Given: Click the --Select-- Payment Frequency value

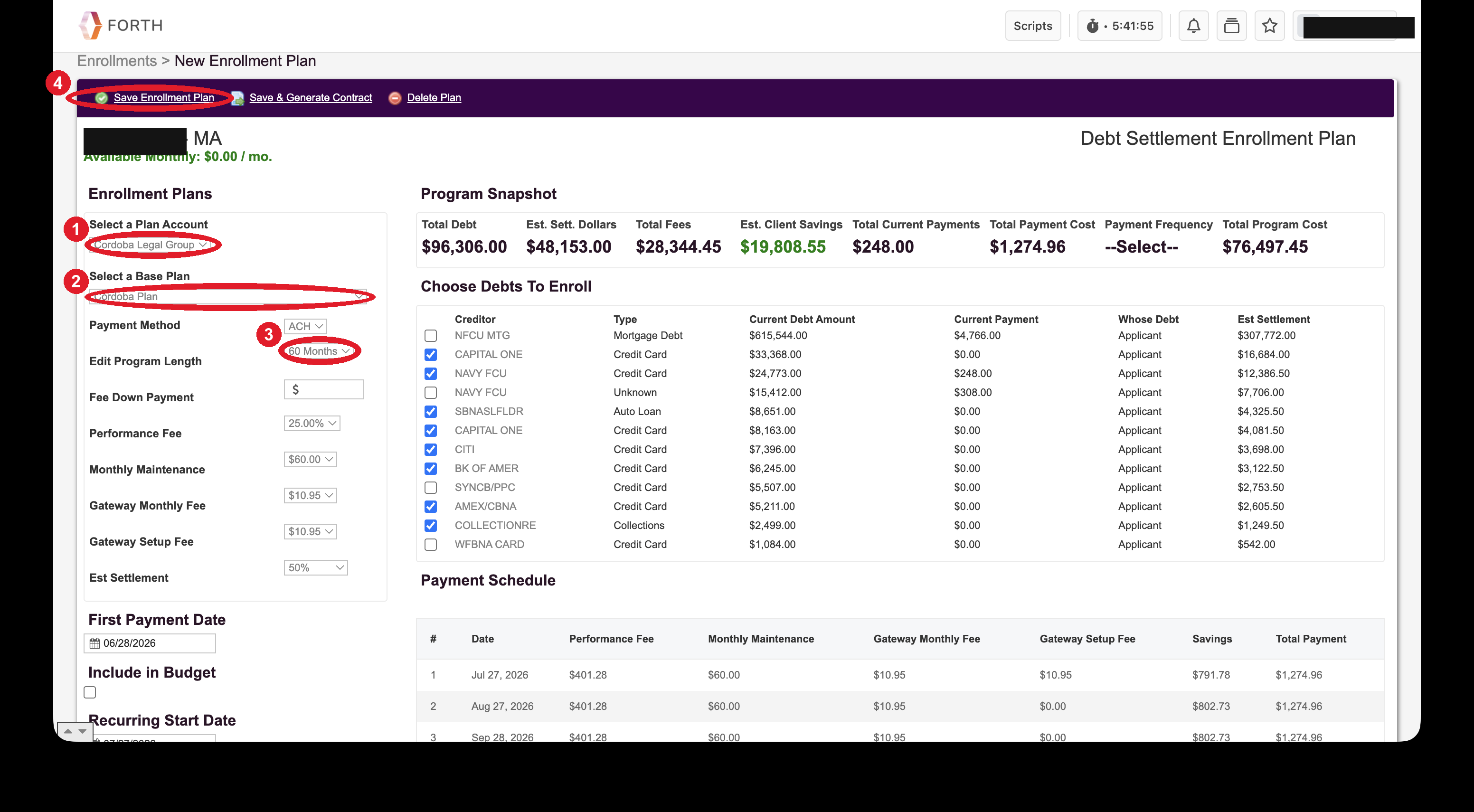Looking at the screenshot, I should 1142,247.
